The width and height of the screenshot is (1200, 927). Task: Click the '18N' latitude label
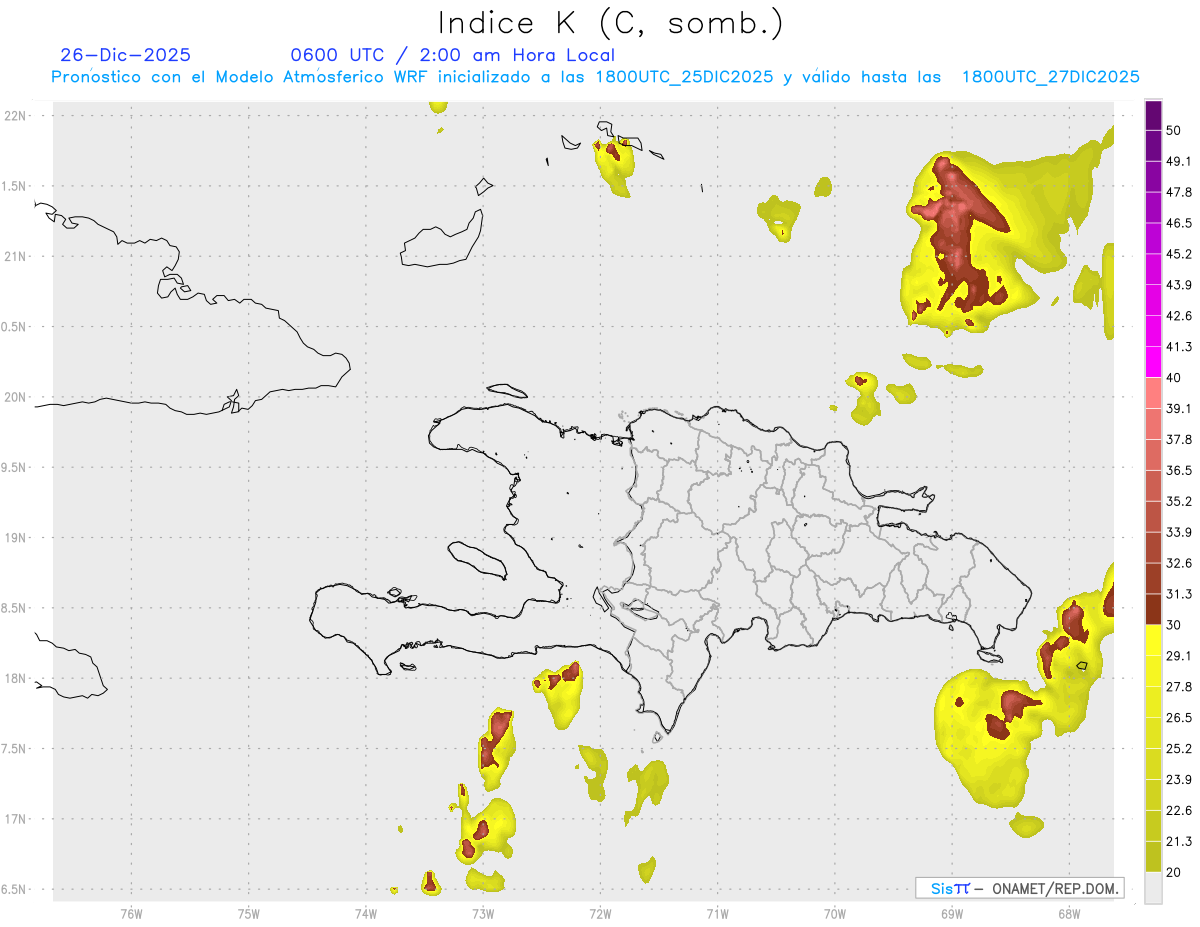pos(15,678)
